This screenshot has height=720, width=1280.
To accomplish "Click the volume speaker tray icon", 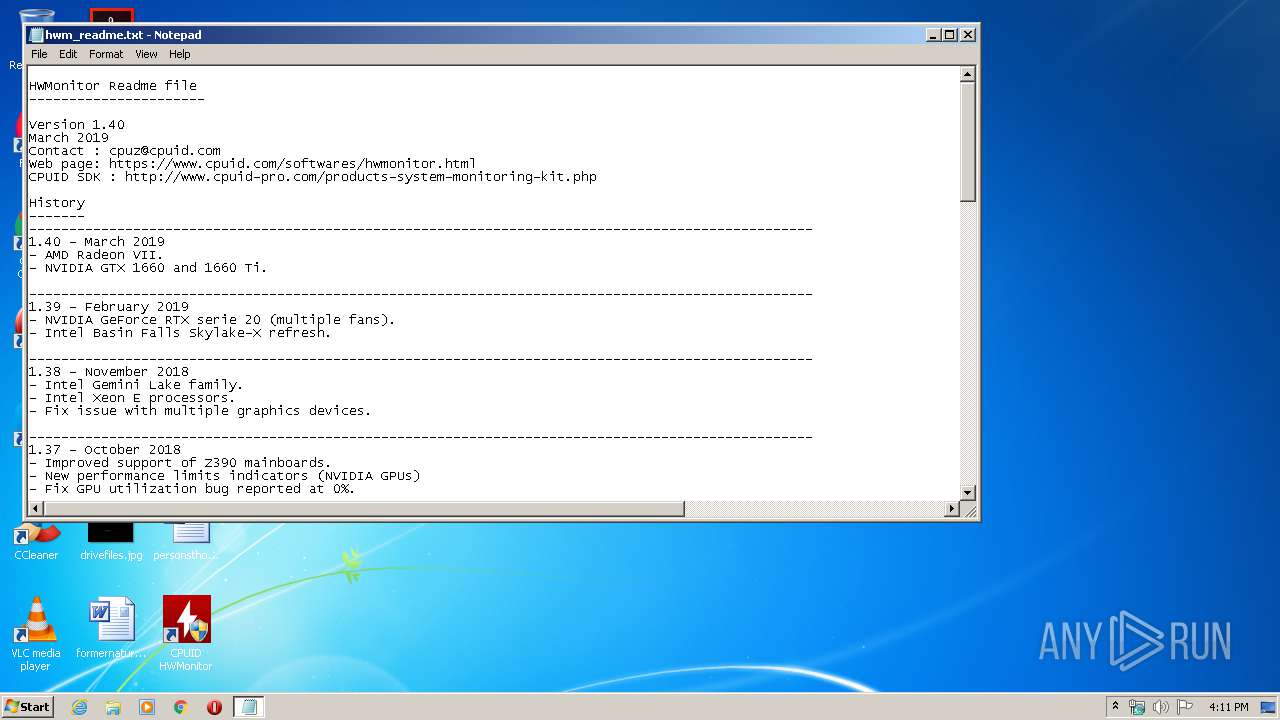I will coord(1161,707).
